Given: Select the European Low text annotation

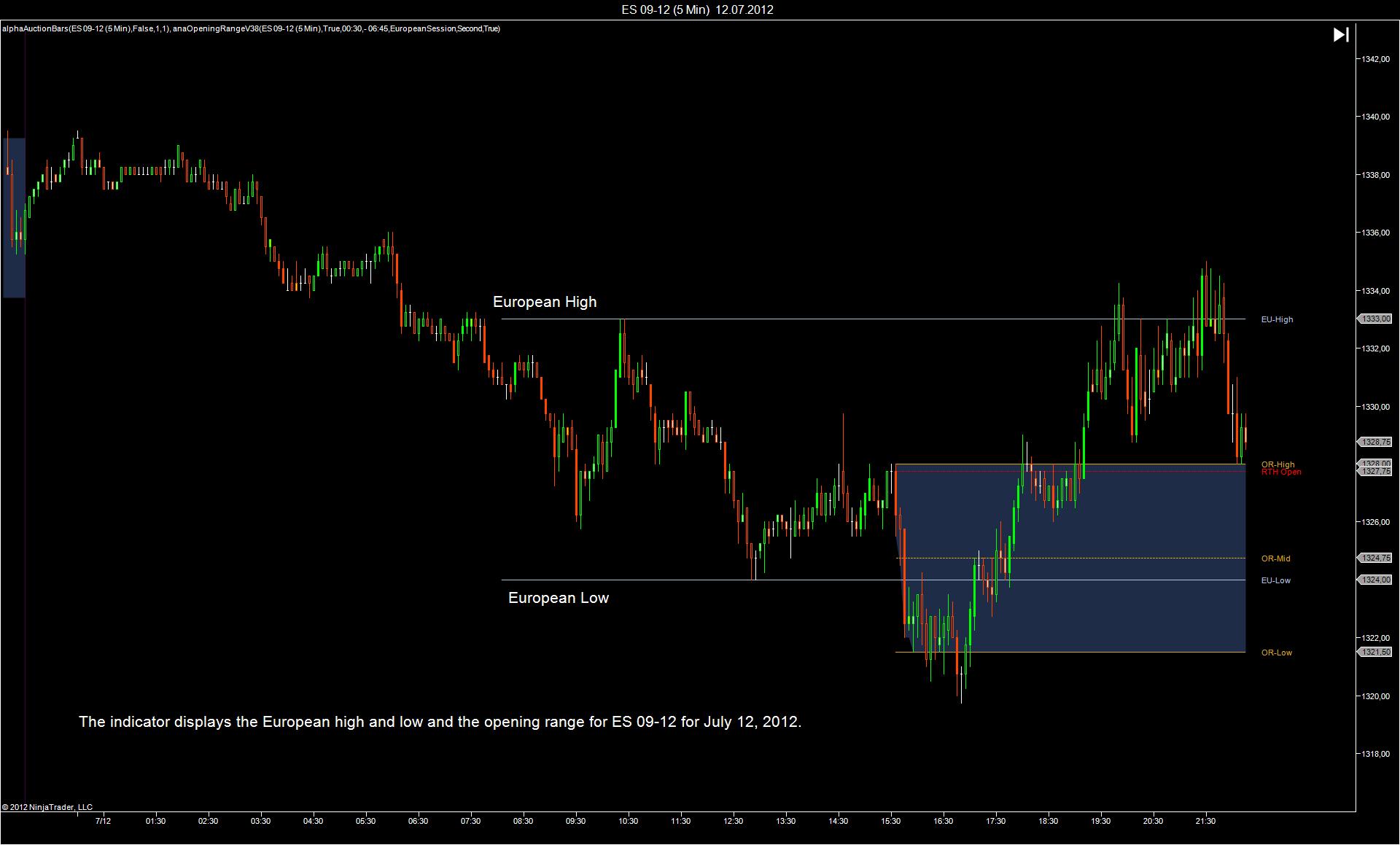Looking at the screenshot, I should (558, 598).
